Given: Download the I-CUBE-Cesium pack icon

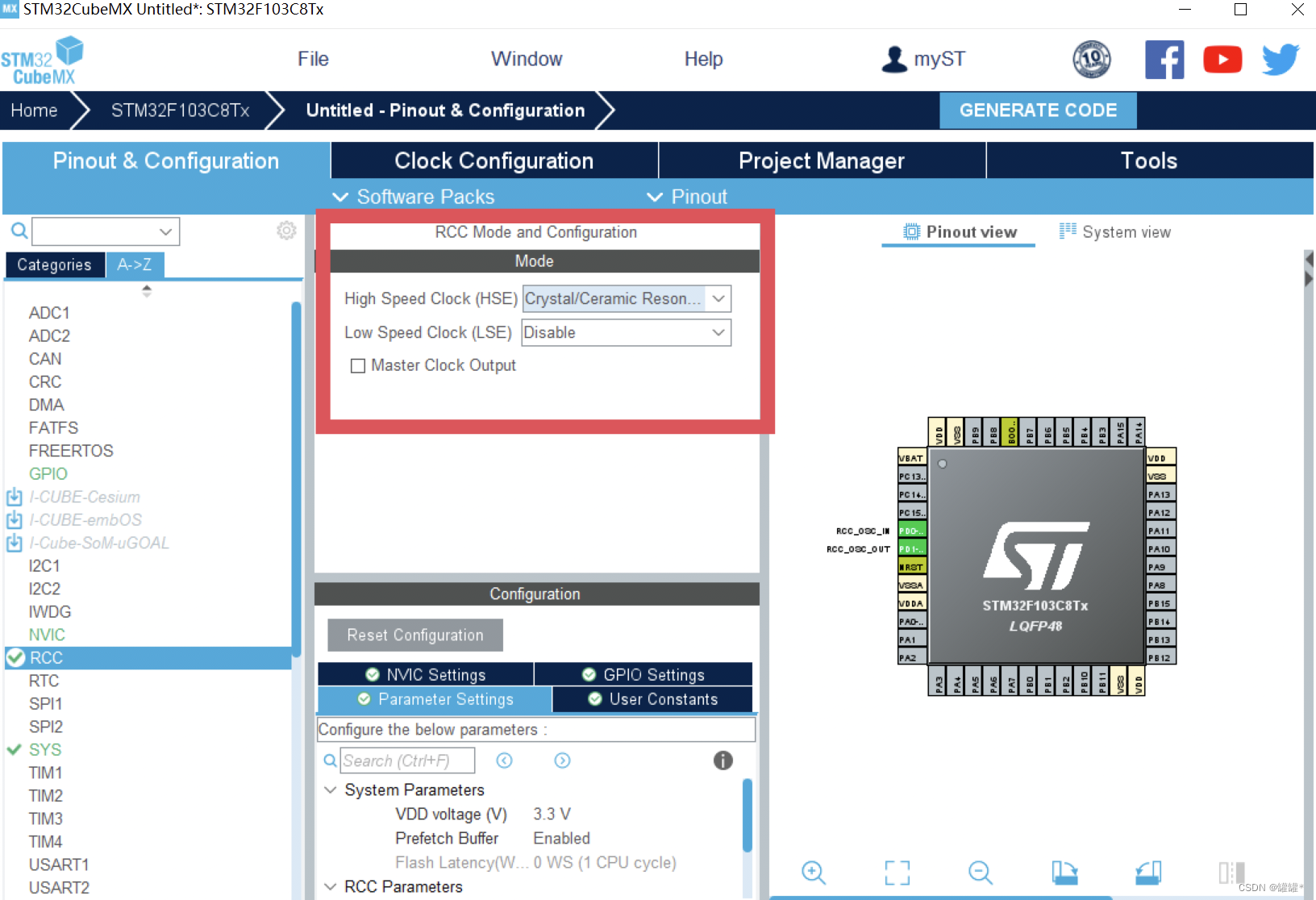Looking at the screenshot, I should tap(15, 497).
